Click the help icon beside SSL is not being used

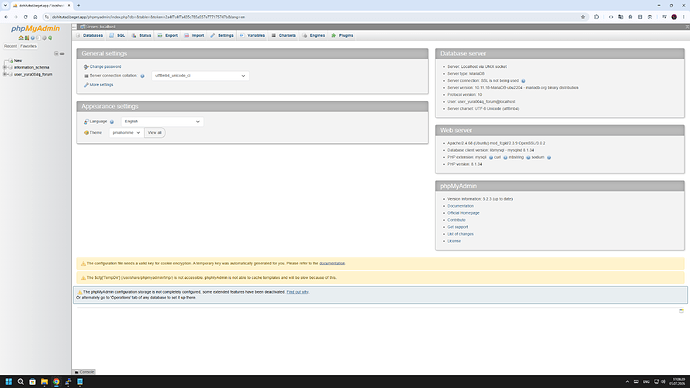click(523, 81)
